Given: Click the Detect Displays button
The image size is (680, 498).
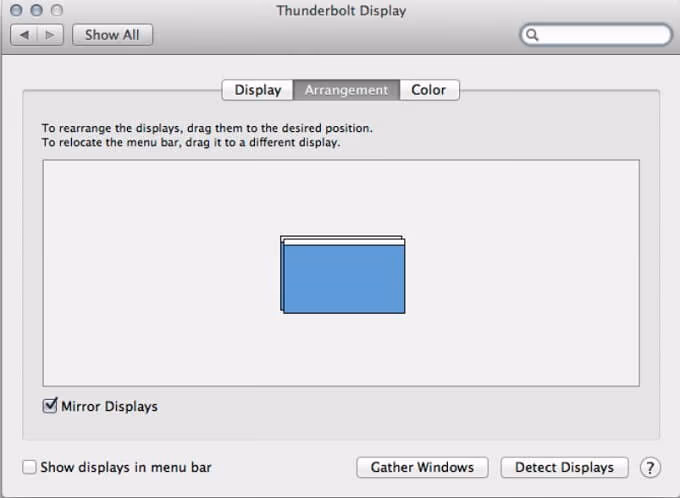Looking at the screenshot, I should tap(564, 467).
